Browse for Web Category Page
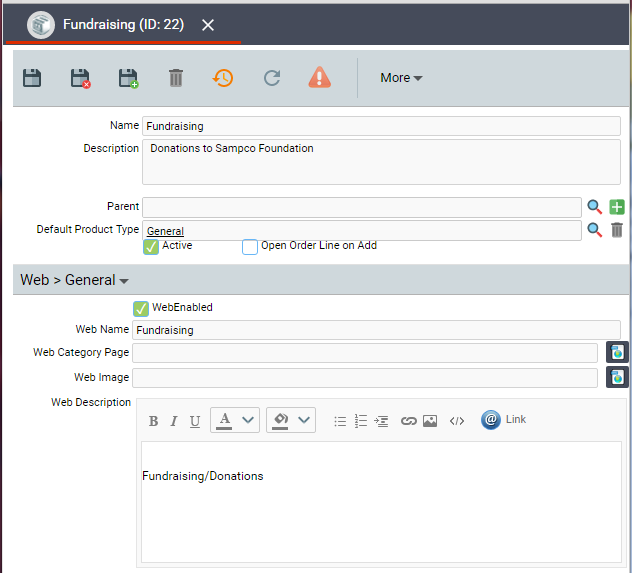The image size is (632, 573). 617,353
